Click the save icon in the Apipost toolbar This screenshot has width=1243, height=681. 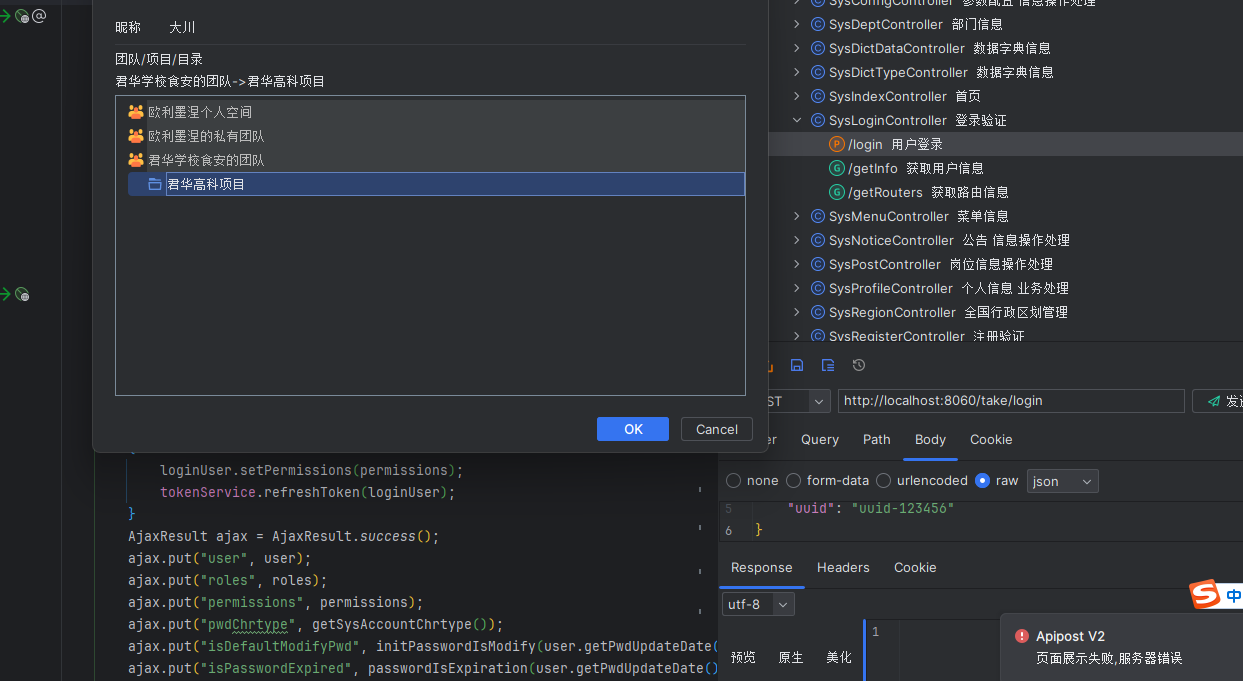797,366
